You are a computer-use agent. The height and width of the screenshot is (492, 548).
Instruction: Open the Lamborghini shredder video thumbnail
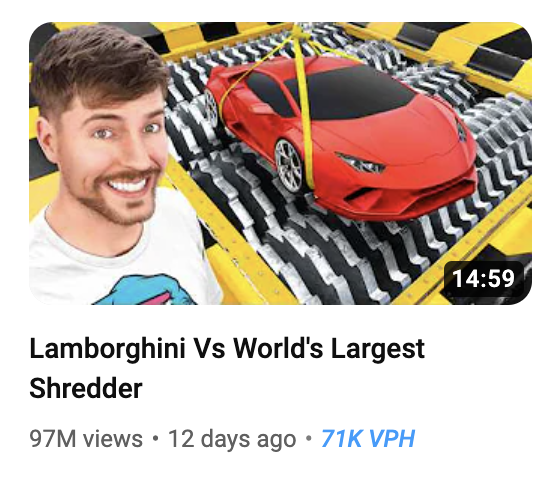(x=280, y=163)
